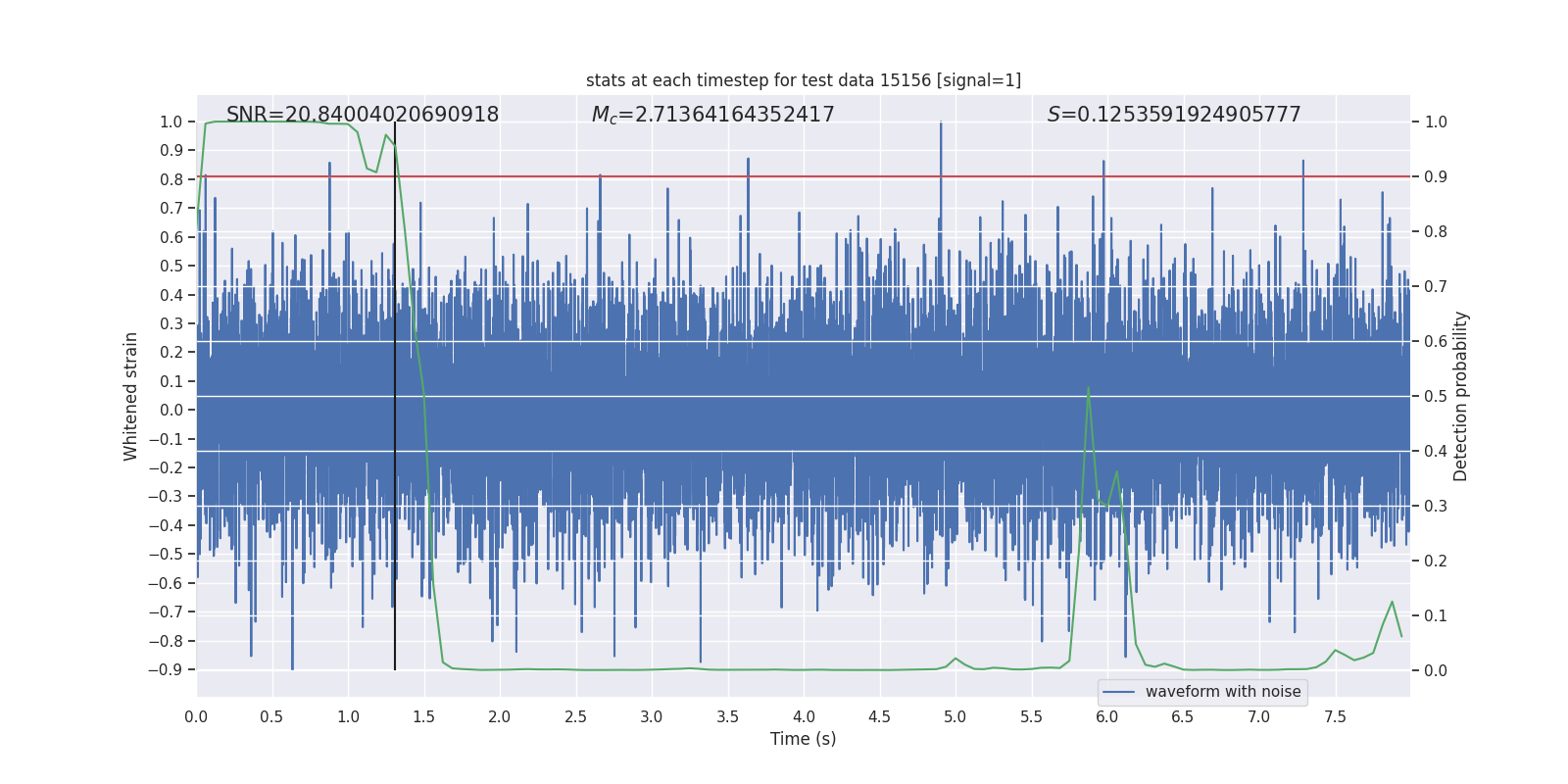Screen dimensions: 1568x784
Task: Click the 'Whitened strain' y-axis label
Action: point(131,396)
